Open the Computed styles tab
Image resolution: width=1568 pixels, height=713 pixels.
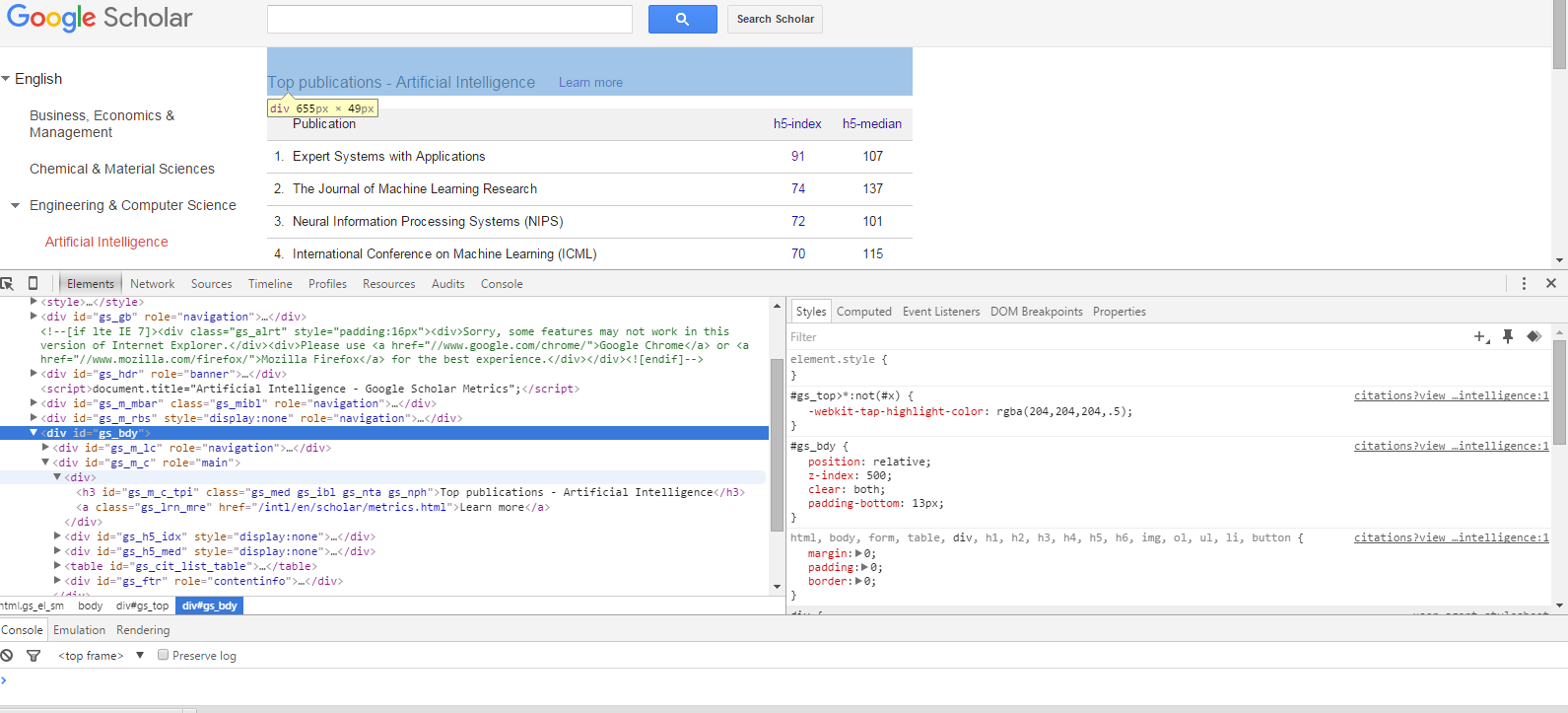[x=863, y=312]
